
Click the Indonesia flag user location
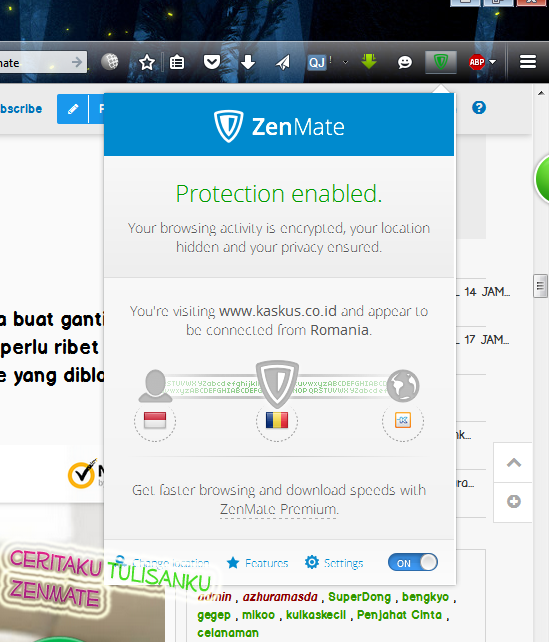(155, 420)
